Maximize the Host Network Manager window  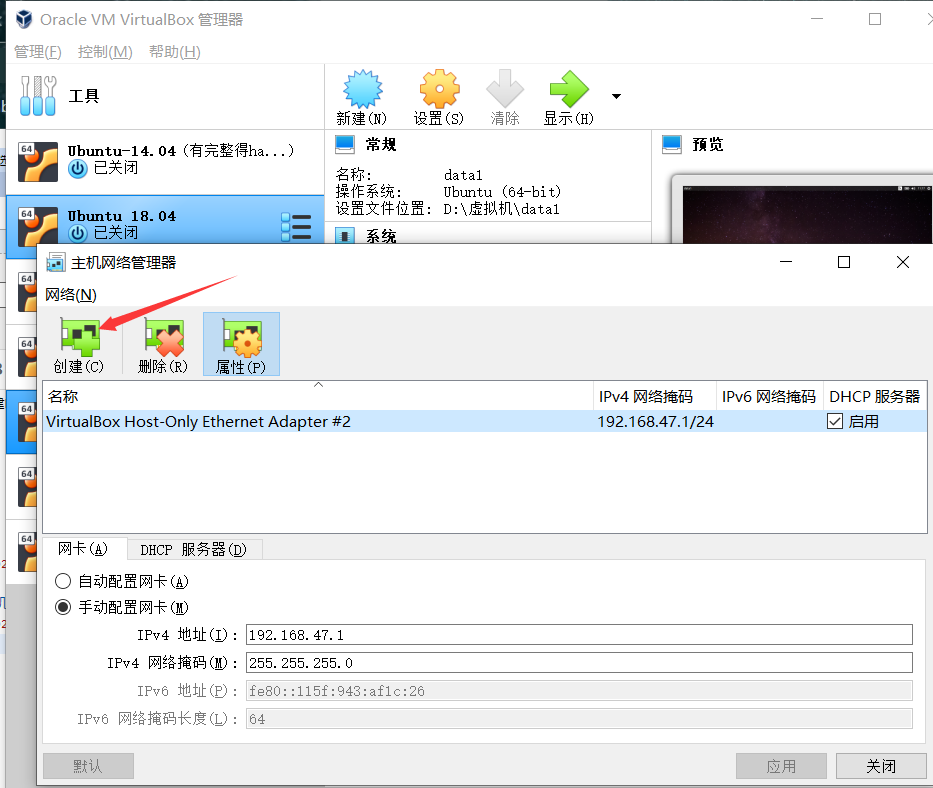[844, 262]
